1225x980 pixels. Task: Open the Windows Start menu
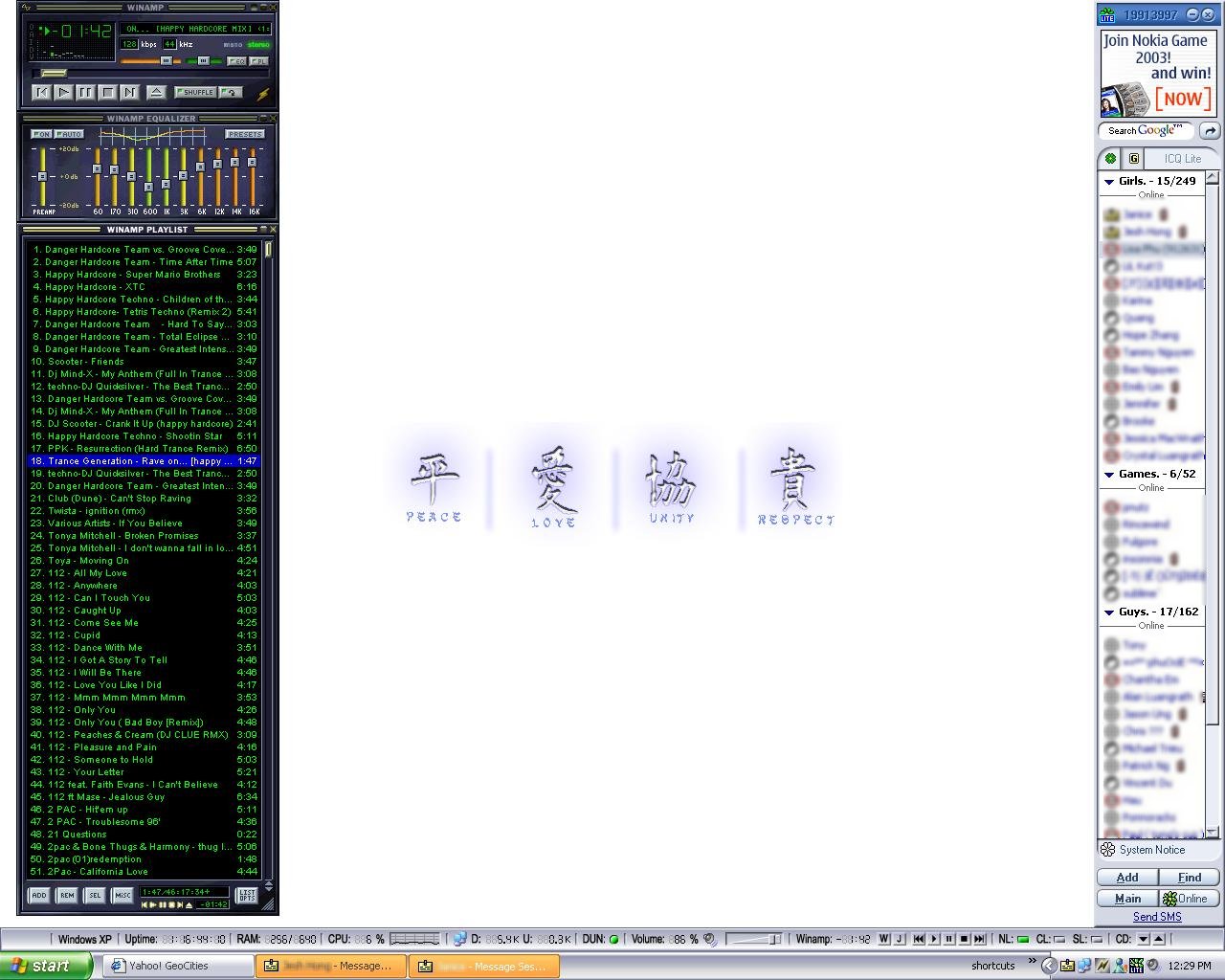[x=46, y=966]
